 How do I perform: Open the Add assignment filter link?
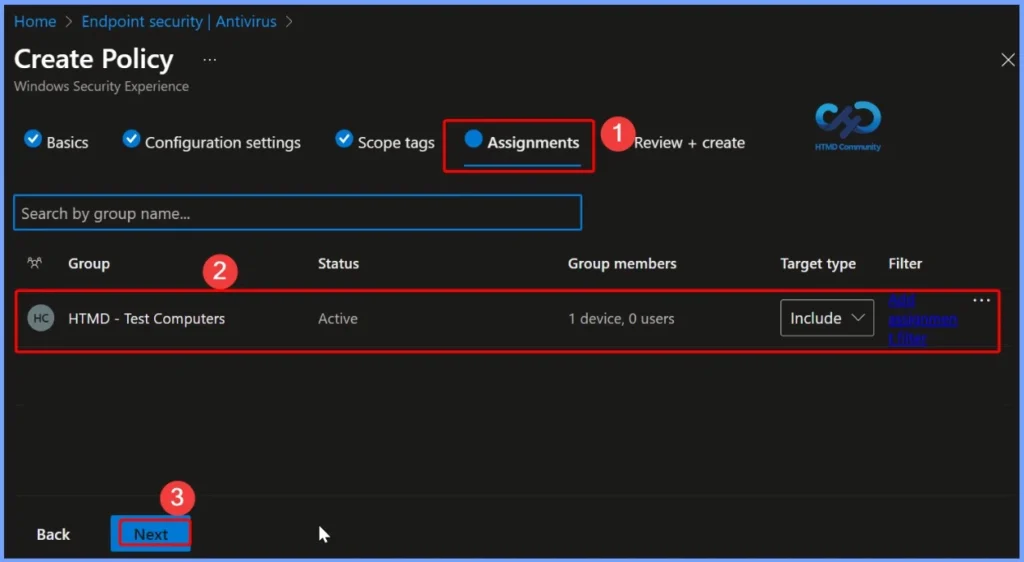(922, 319)
